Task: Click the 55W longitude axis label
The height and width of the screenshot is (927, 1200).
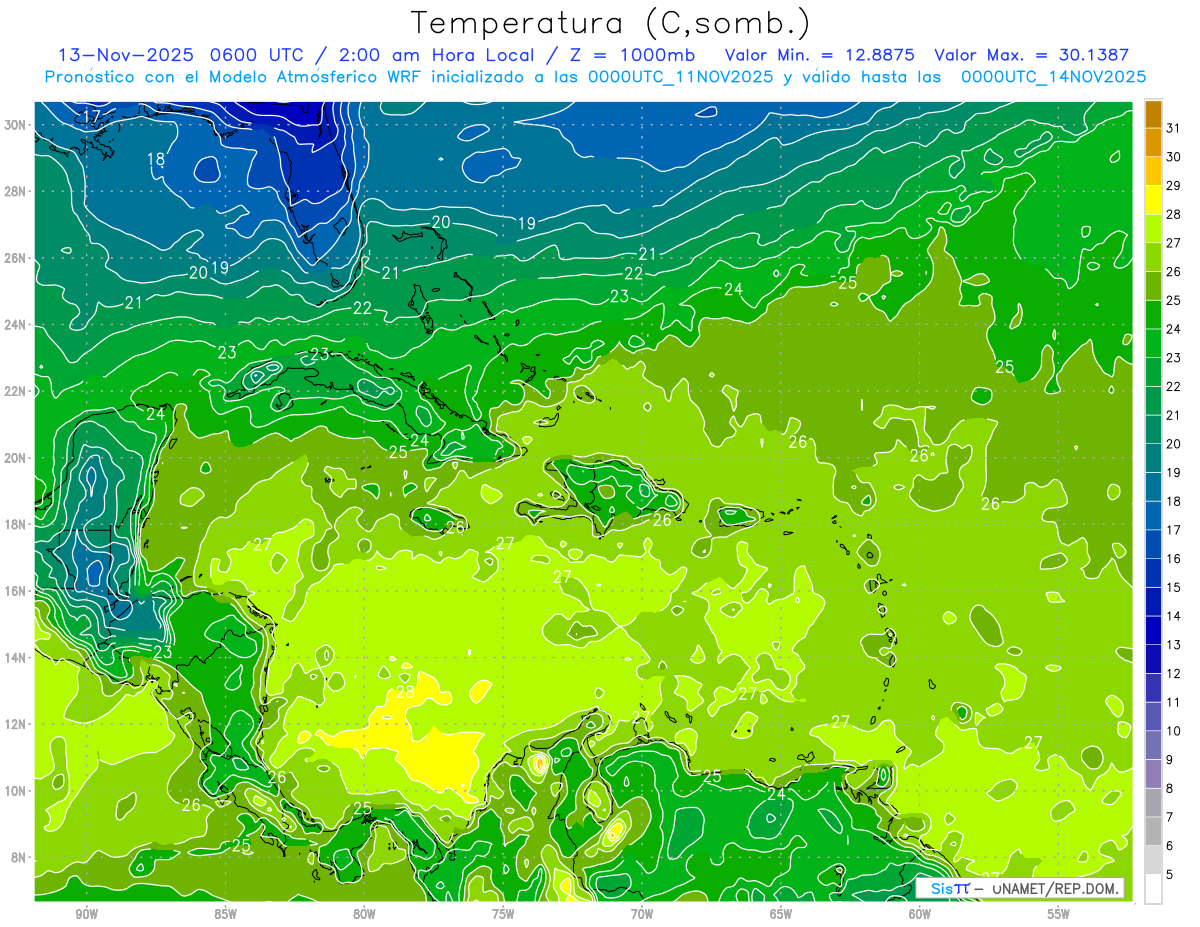Action: (x=1059, y=914)
